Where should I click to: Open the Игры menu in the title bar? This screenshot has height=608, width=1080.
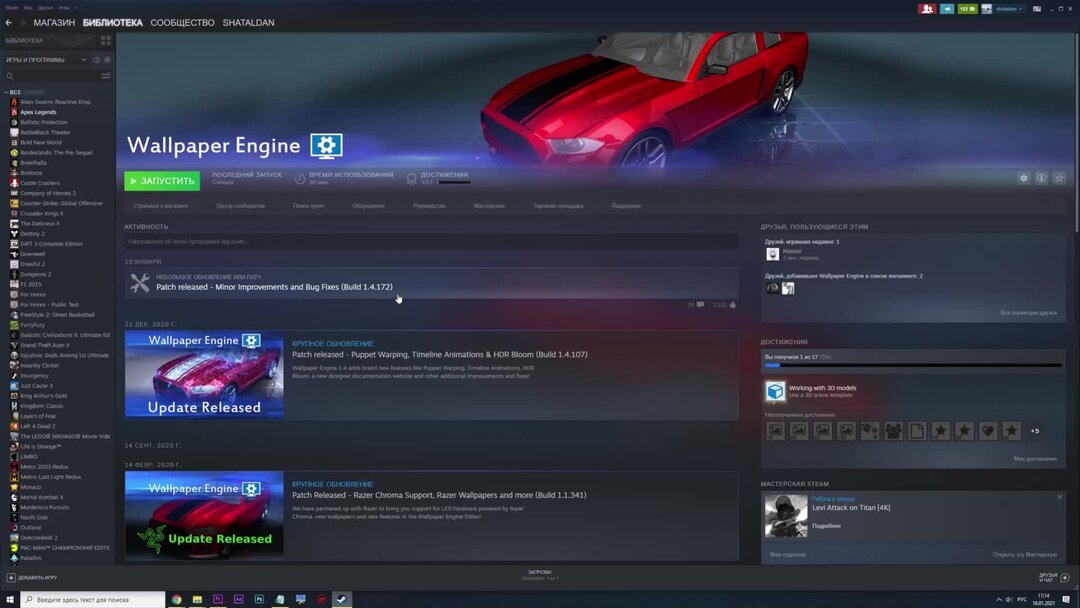tap(64, 8)
